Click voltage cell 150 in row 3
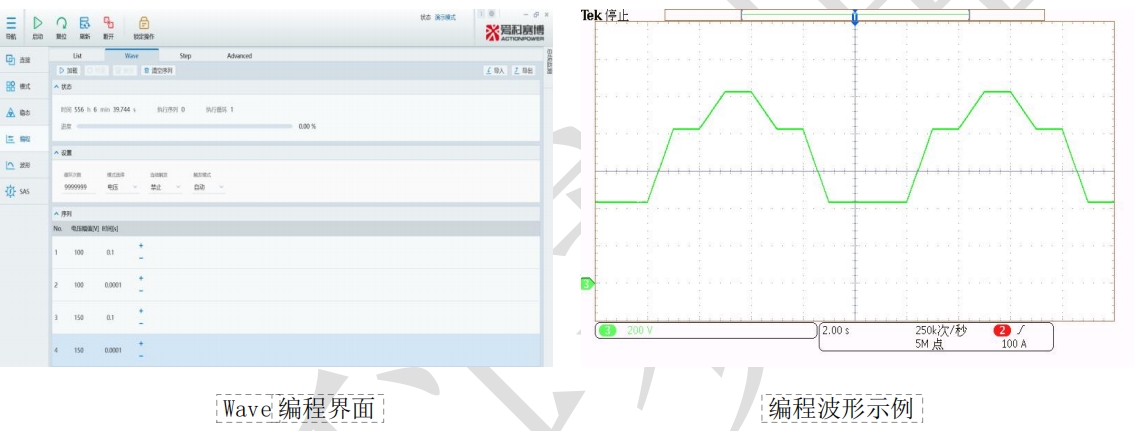Image resolution: width=1143 pixels, height=431 pixels. click(x=79, y=317)
